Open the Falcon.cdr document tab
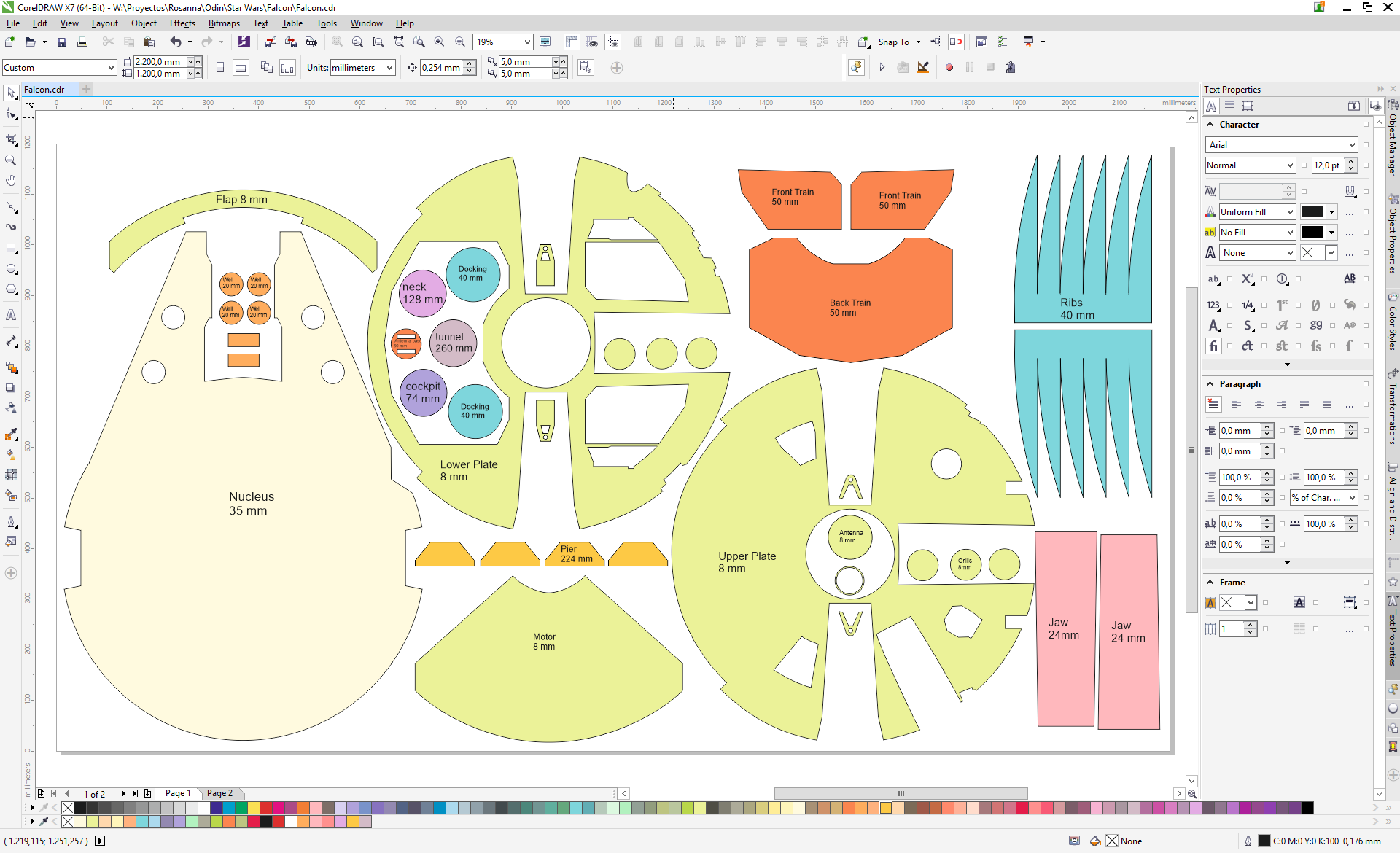Viewport: 1400px width, 853px height. tap(44, 90)
